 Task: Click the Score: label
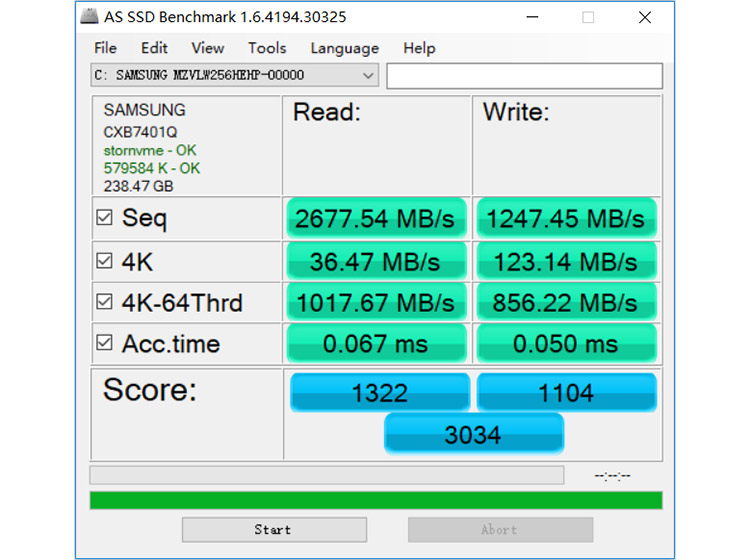point(150,390)
